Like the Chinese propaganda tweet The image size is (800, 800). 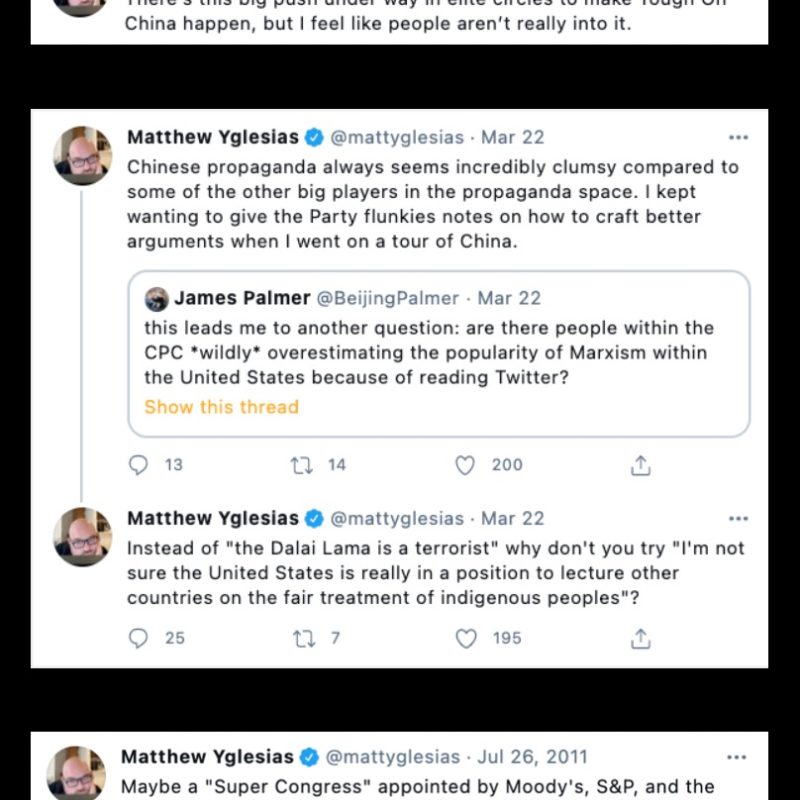click(465, 465)
